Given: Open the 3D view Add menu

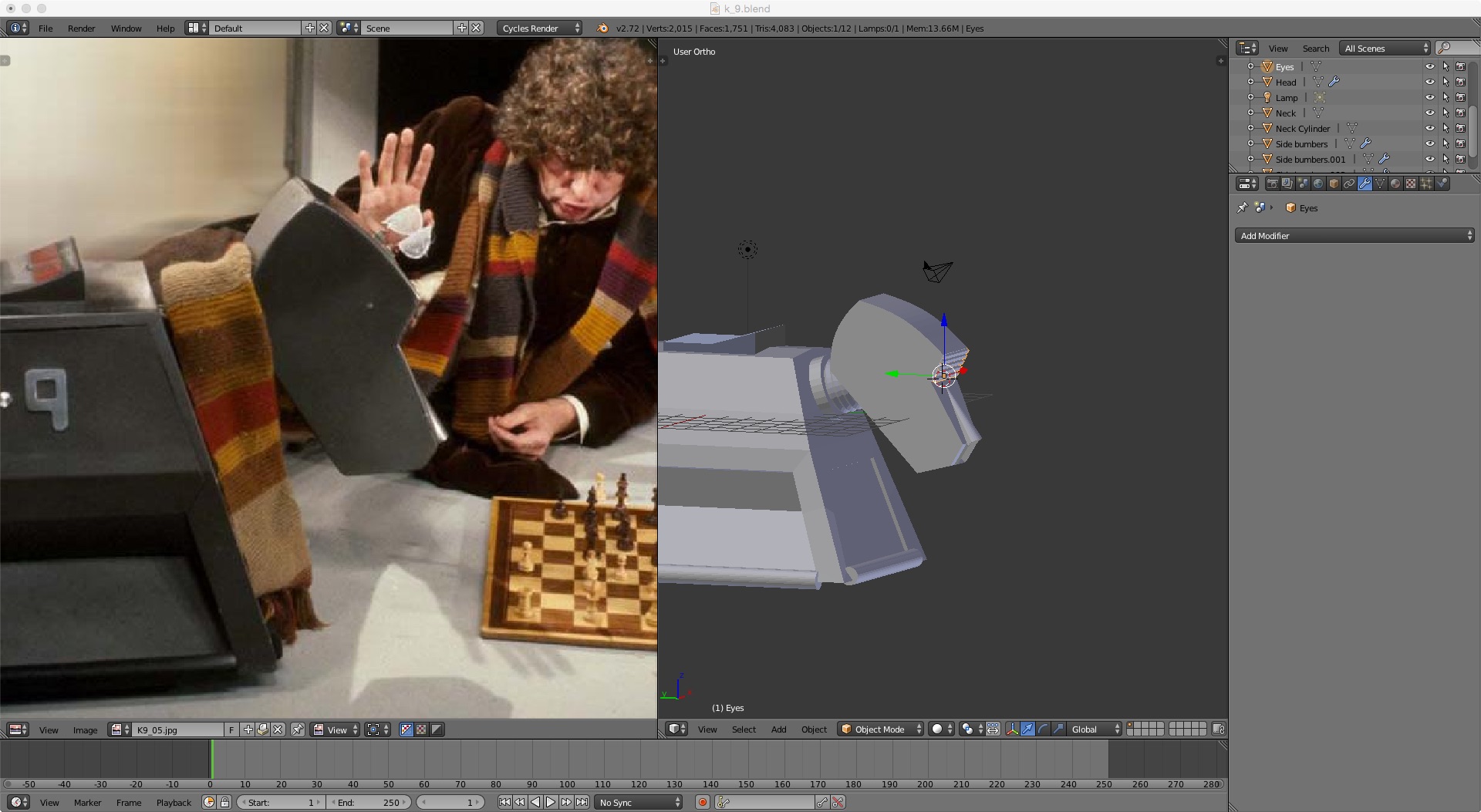Looking at the screenshot, I should pyautogui.click(x=778, y=729).
